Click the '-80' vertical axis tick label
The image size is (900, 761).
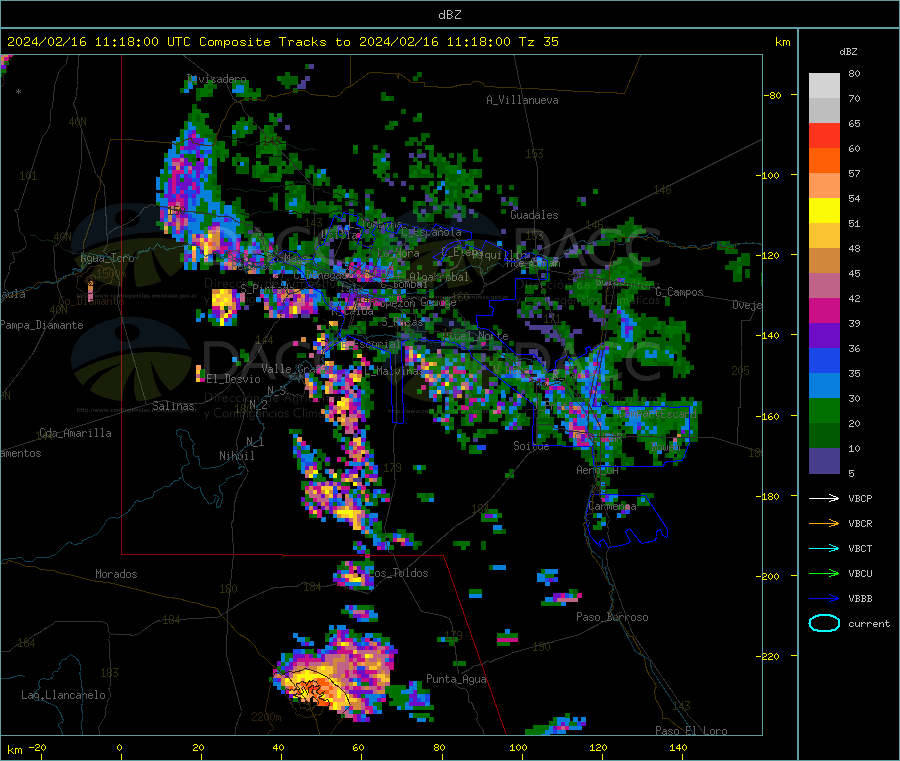[772, 95]
